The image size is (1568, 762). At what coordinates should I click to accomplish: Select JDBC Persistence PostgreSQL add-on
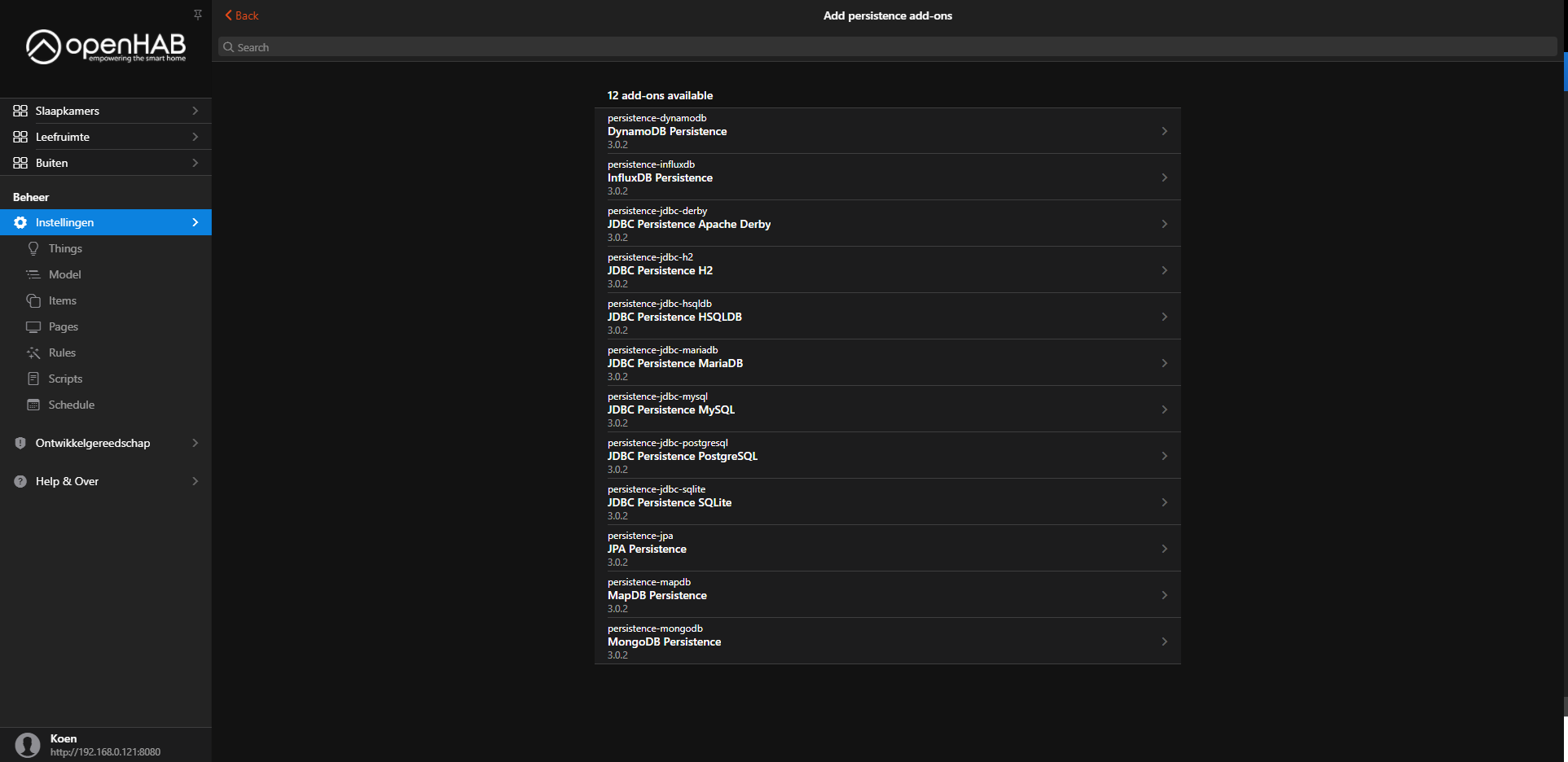point(888,456)
